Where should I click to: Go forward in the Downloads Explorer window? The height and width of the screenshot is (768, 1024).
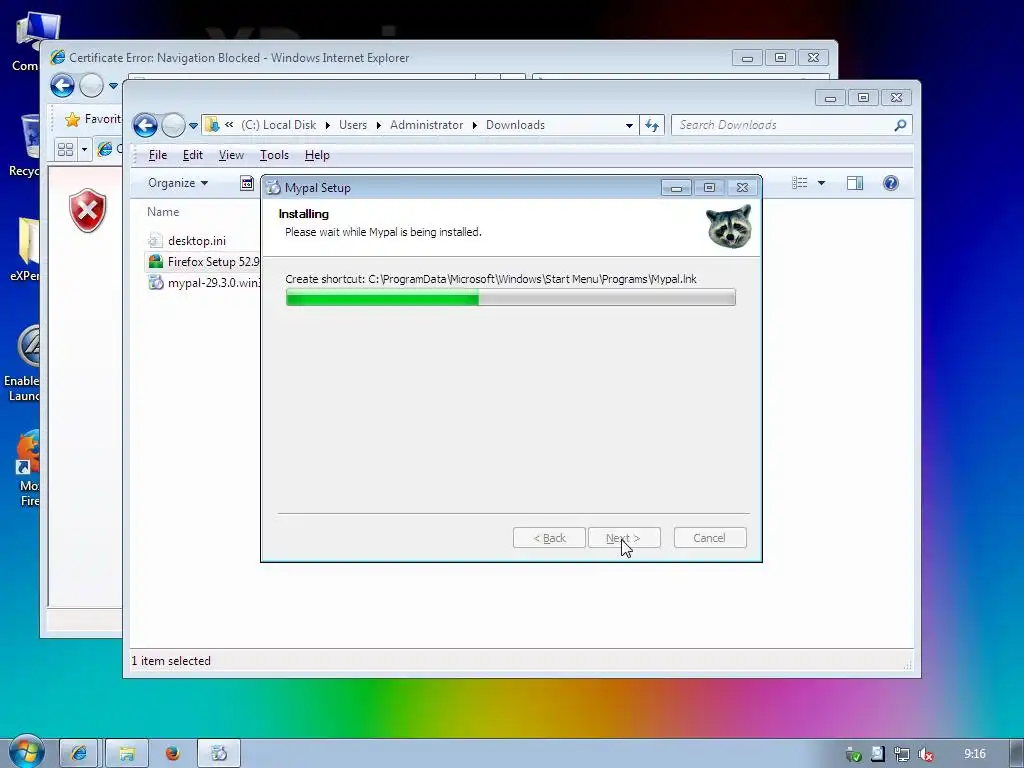pyautogui.click(x=173, y=125)
